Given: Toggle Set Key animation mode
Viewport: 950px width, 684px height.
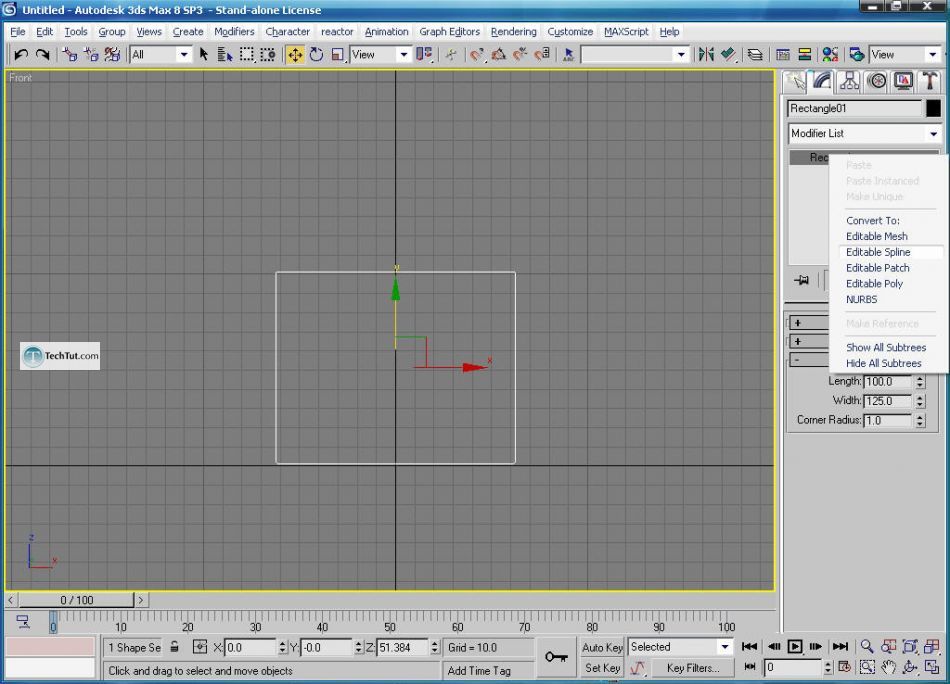Looking at the screenshot, I should (602, 668).
